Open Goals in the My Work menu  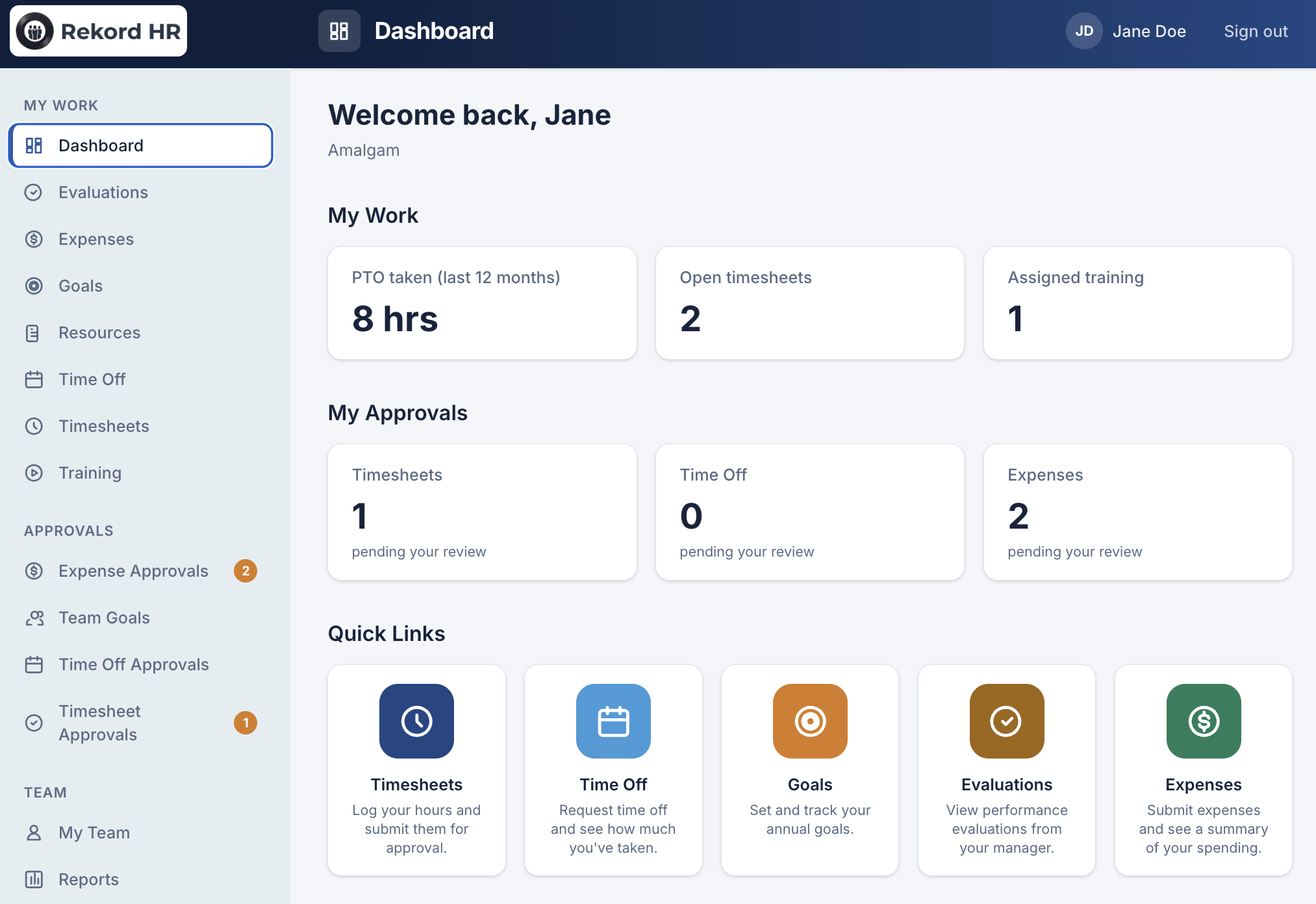[x=141, y=286]
